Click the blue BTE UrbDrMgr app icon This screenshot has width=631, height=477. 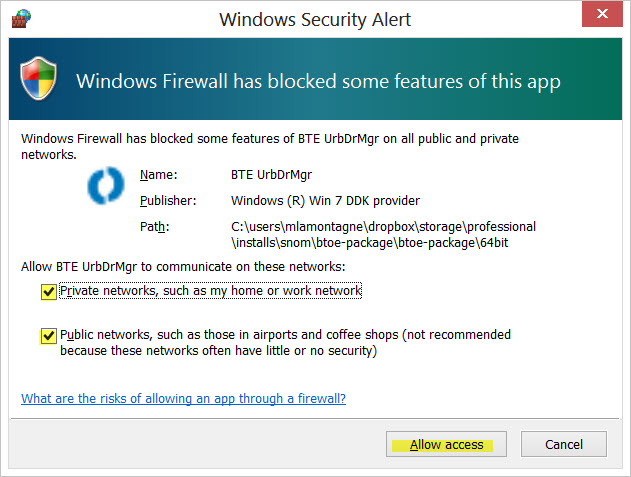point(106,185)
